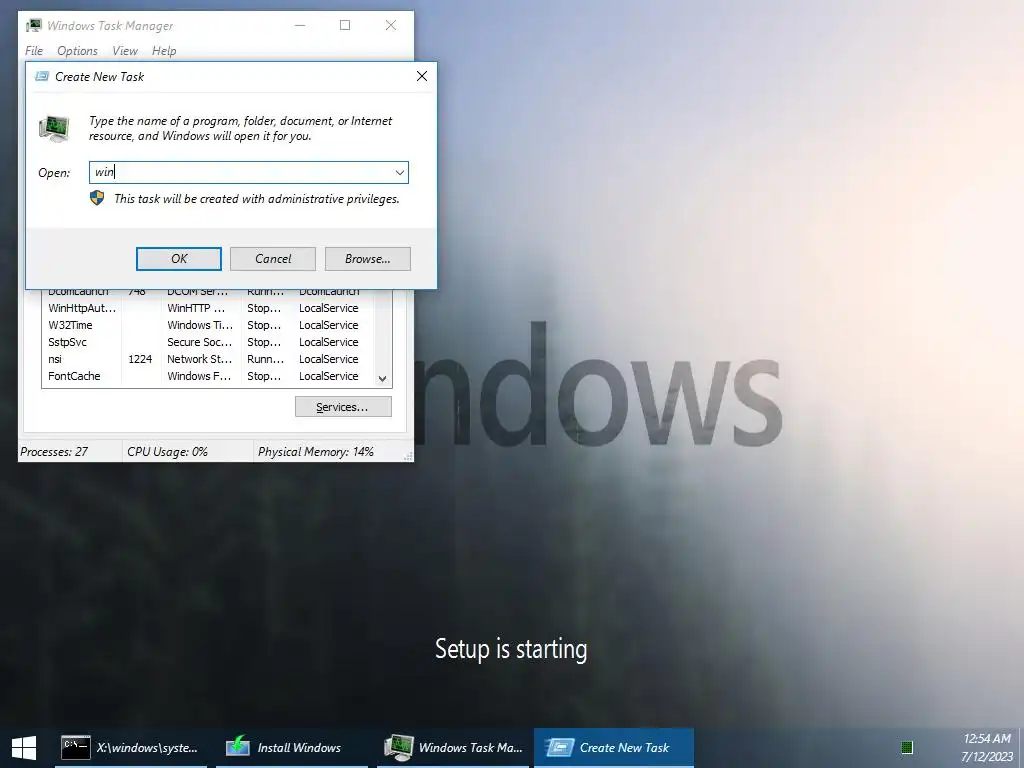Activate Windows Task Manager taskbar button
This screenshot has width=1024, height=768.
453,748
